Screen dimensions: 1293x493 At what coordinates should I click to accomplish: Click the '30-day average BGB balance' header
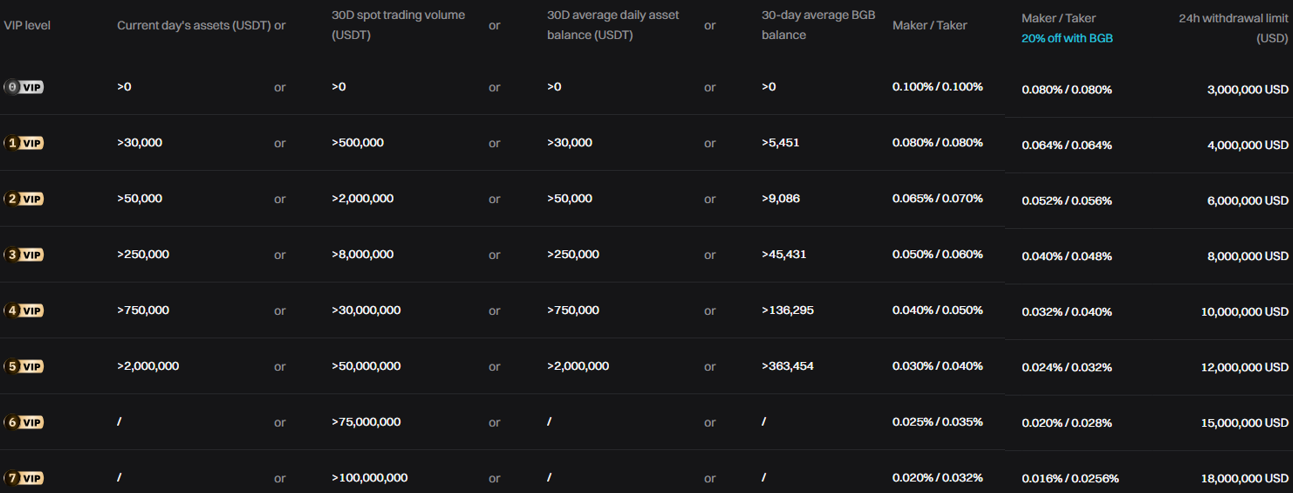tap(810, 25)
